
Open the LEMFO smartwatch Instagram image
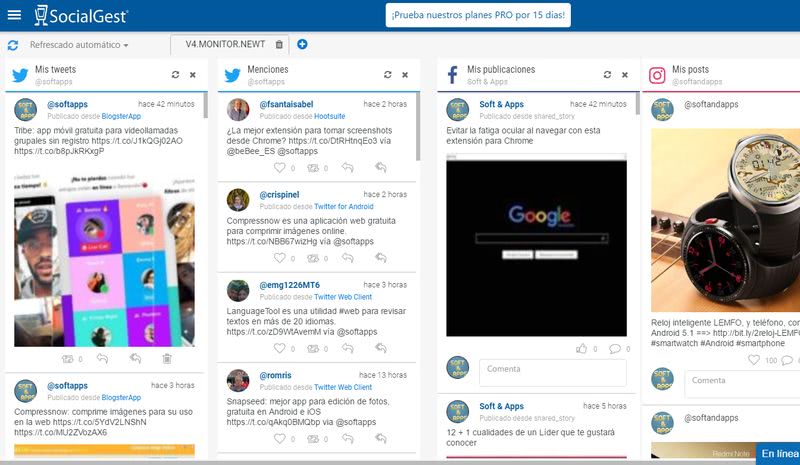pyautogui.click(x=726, y=221)
